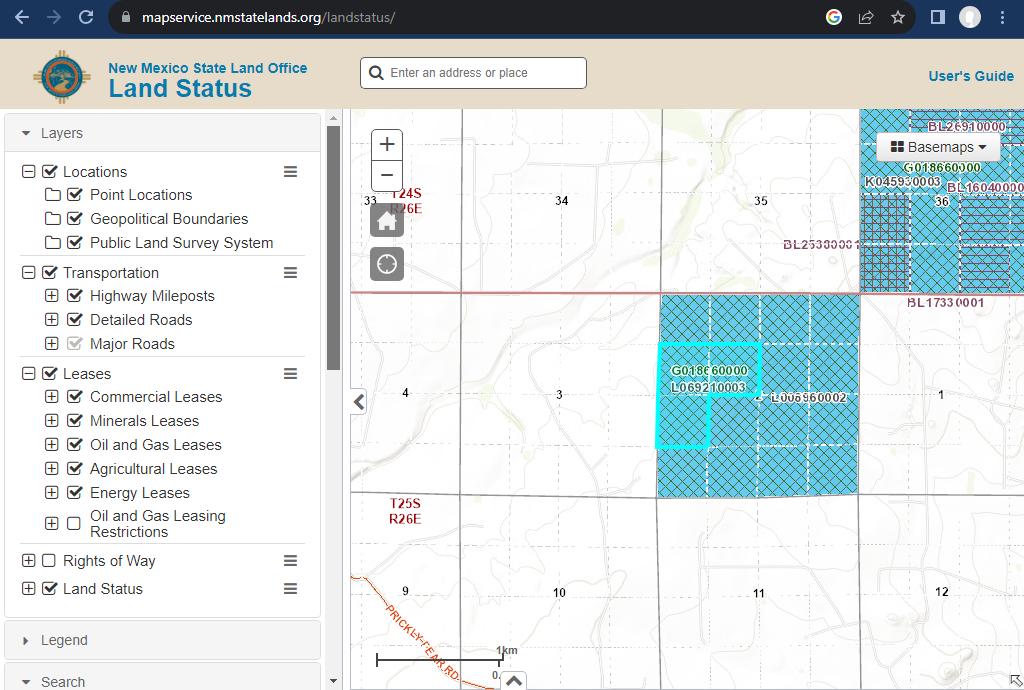Bookmark this page with the star icon
Screen dimensions: 1024x690
pyautogui.click(x=898, y=17)
